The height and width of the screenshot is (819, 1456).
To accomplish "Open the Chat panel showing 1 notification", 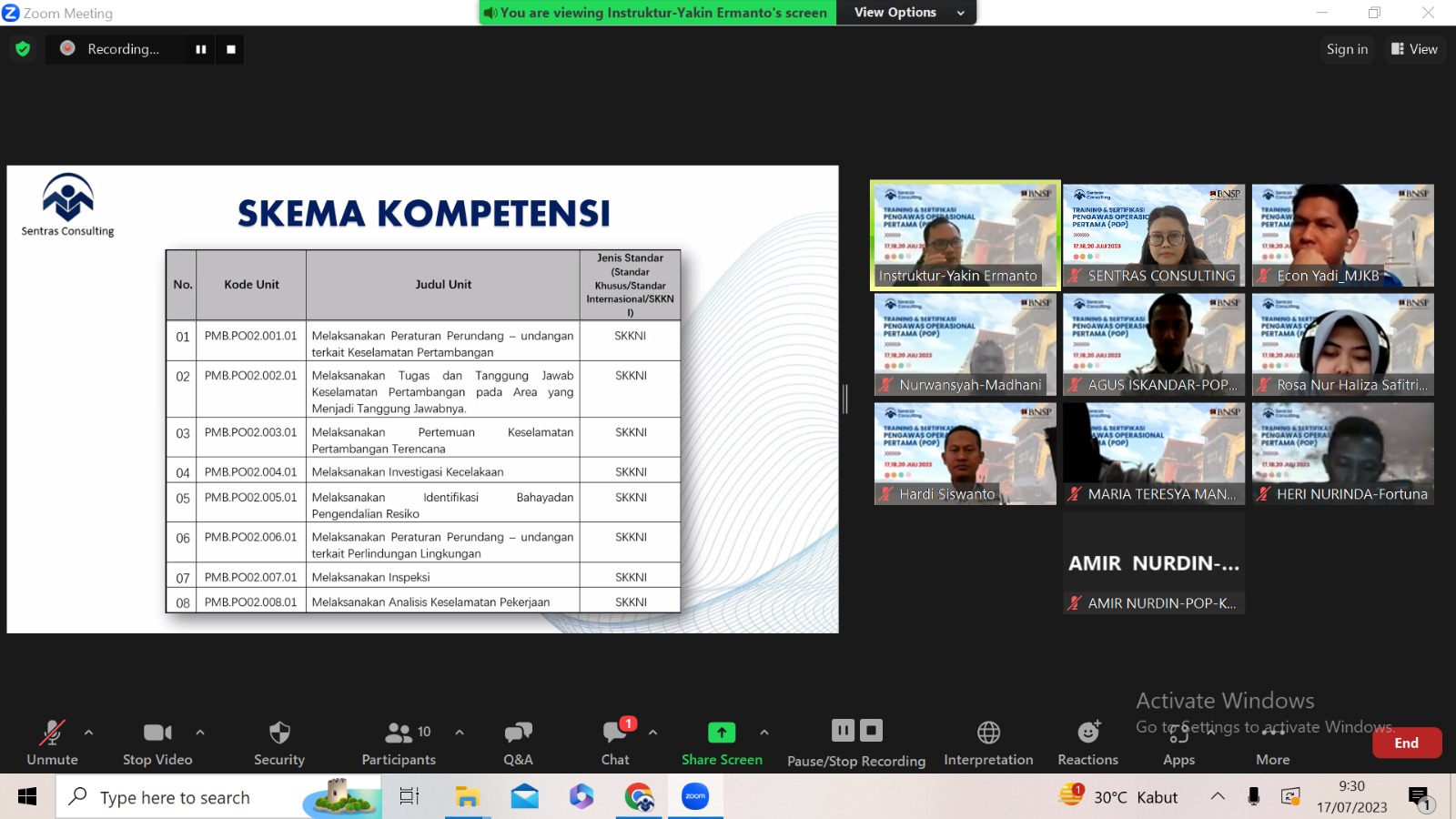I will [x=615, y=732].
